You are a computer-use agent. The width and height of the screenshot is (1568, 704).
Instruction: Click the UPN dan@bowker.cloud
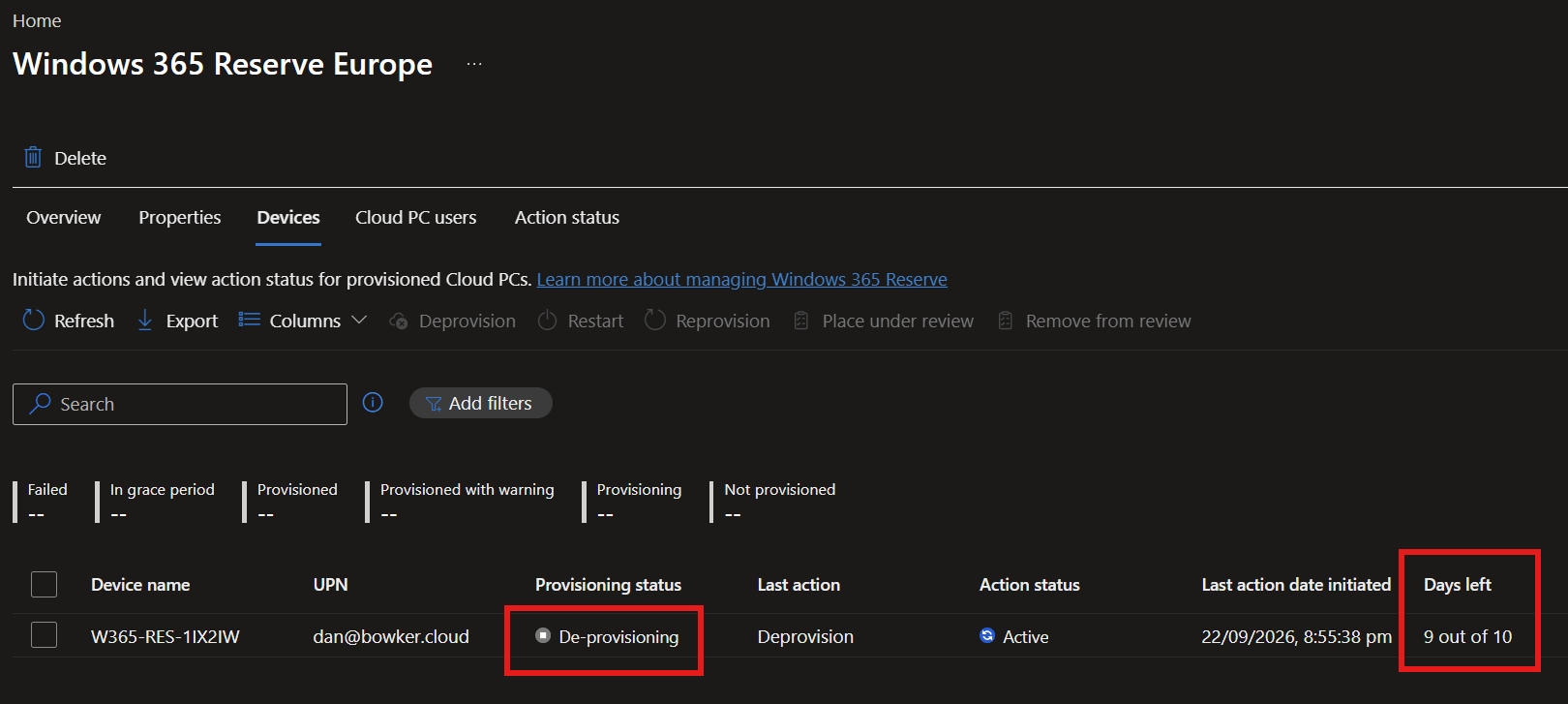pos(391,636)
